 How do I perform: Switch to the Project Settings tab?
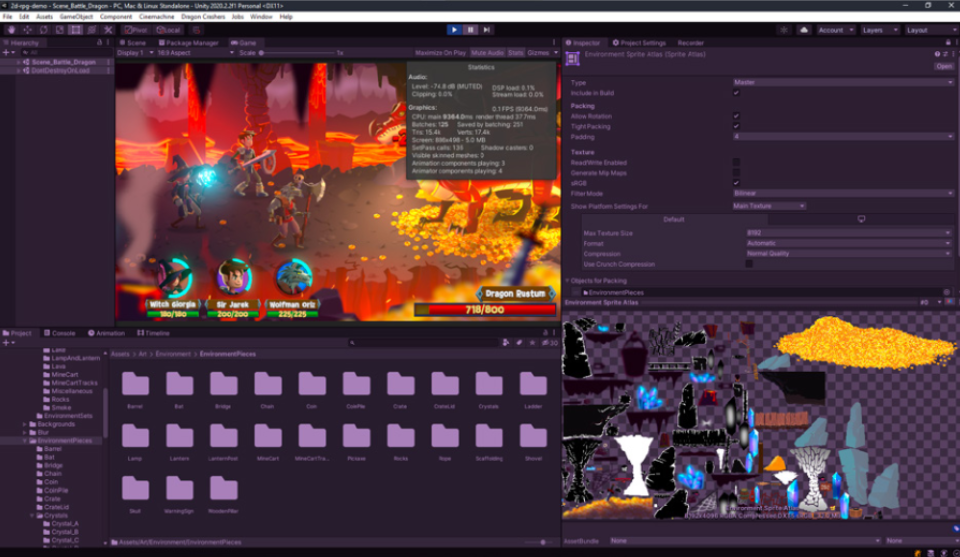coord(639,43)
